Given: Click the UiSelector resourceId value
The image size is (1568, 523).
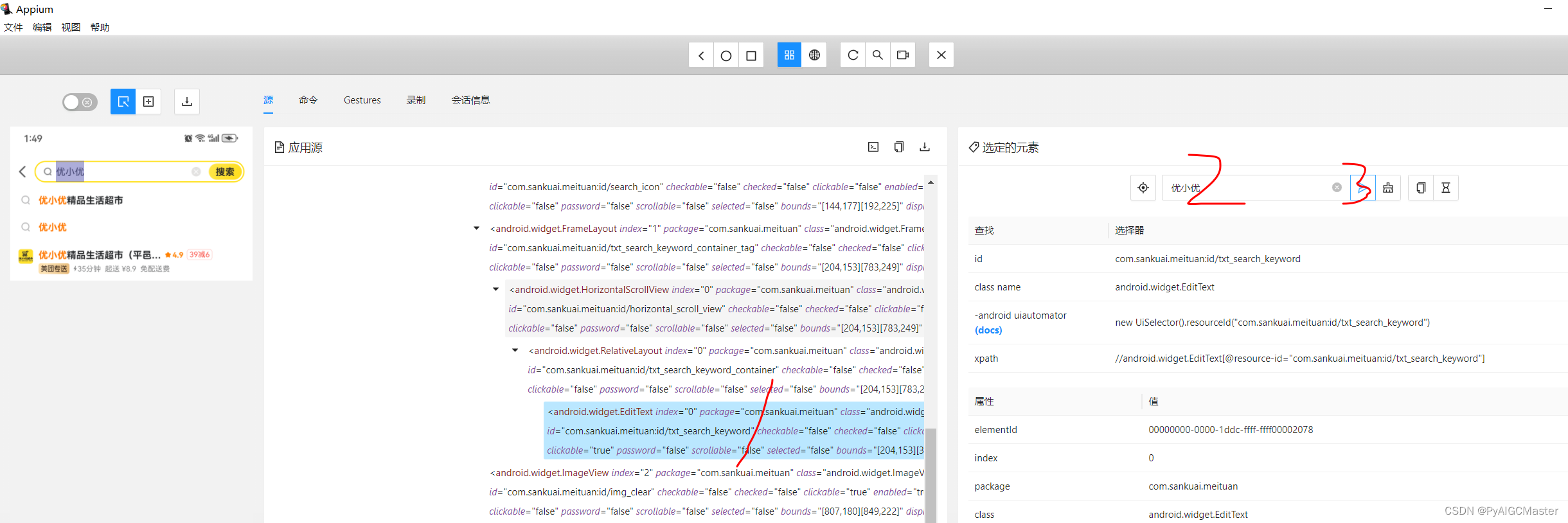Looking at the screenshot, I should point(1272,323).
